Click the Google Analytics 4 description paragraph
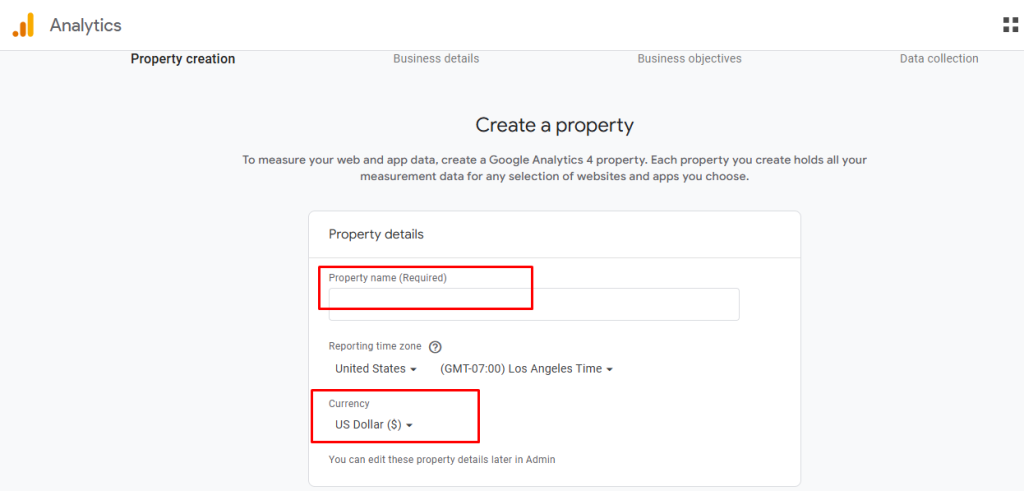The width and height of the screenshot is (1024, 491). click(x=554, y=168)
